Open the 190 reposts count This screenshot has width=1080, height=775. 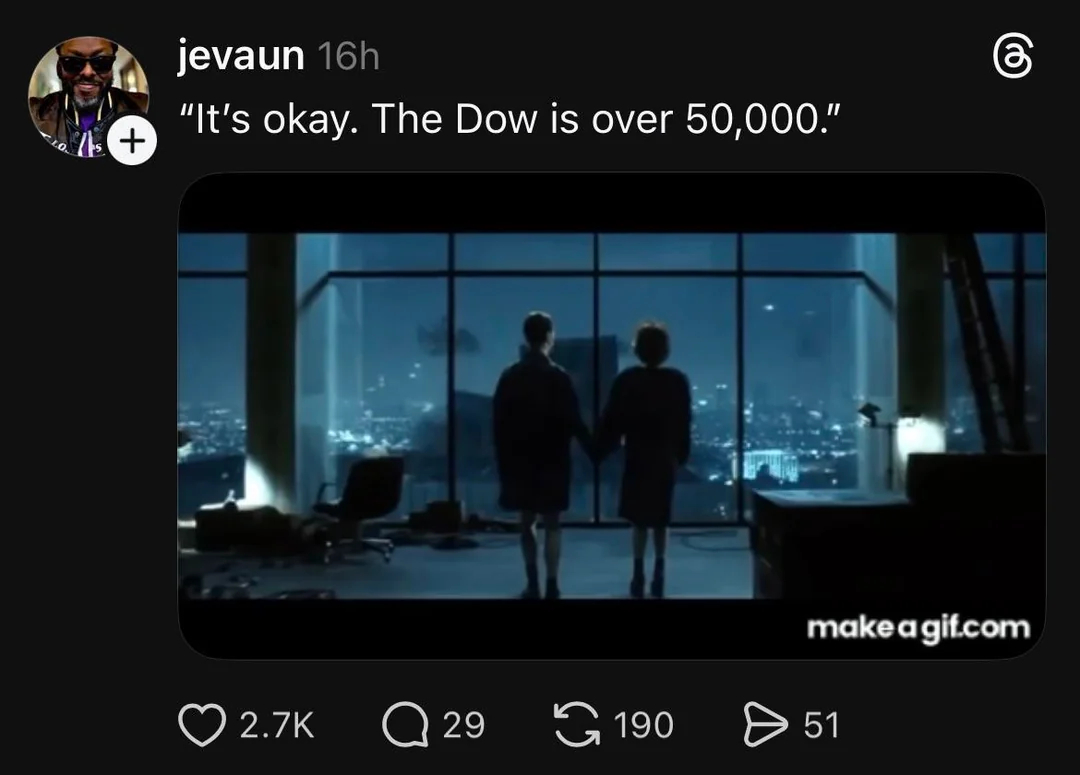pos(643,725)
